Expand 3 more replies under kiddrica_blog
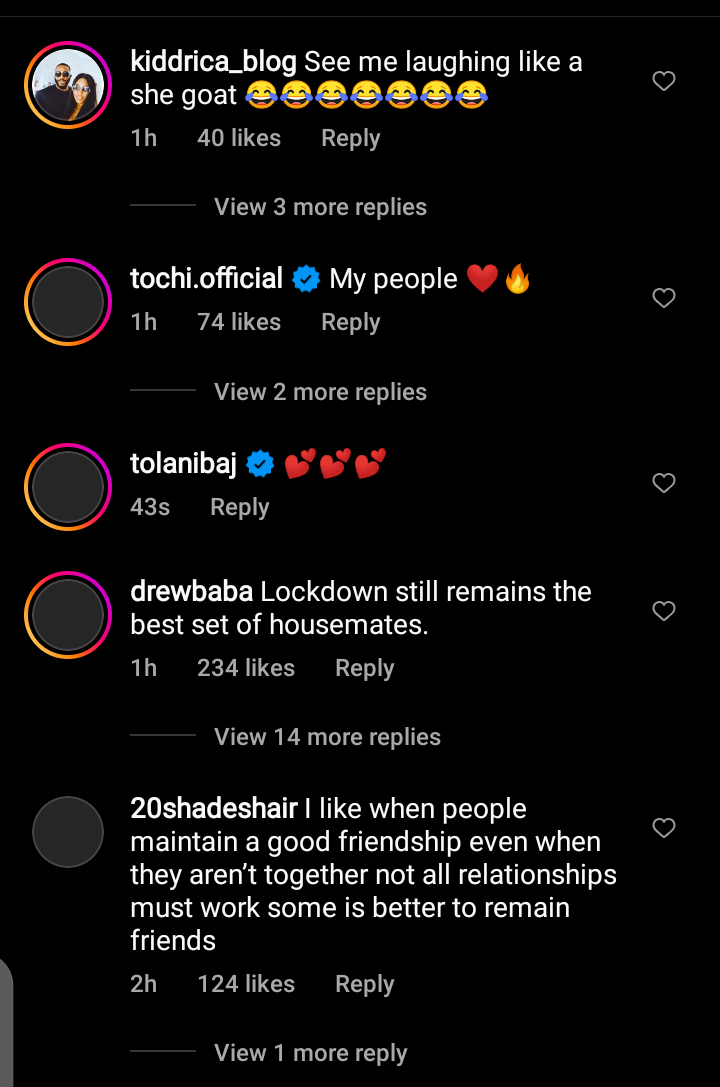The width and height of the screenshot is (720, 1087). 320,207
